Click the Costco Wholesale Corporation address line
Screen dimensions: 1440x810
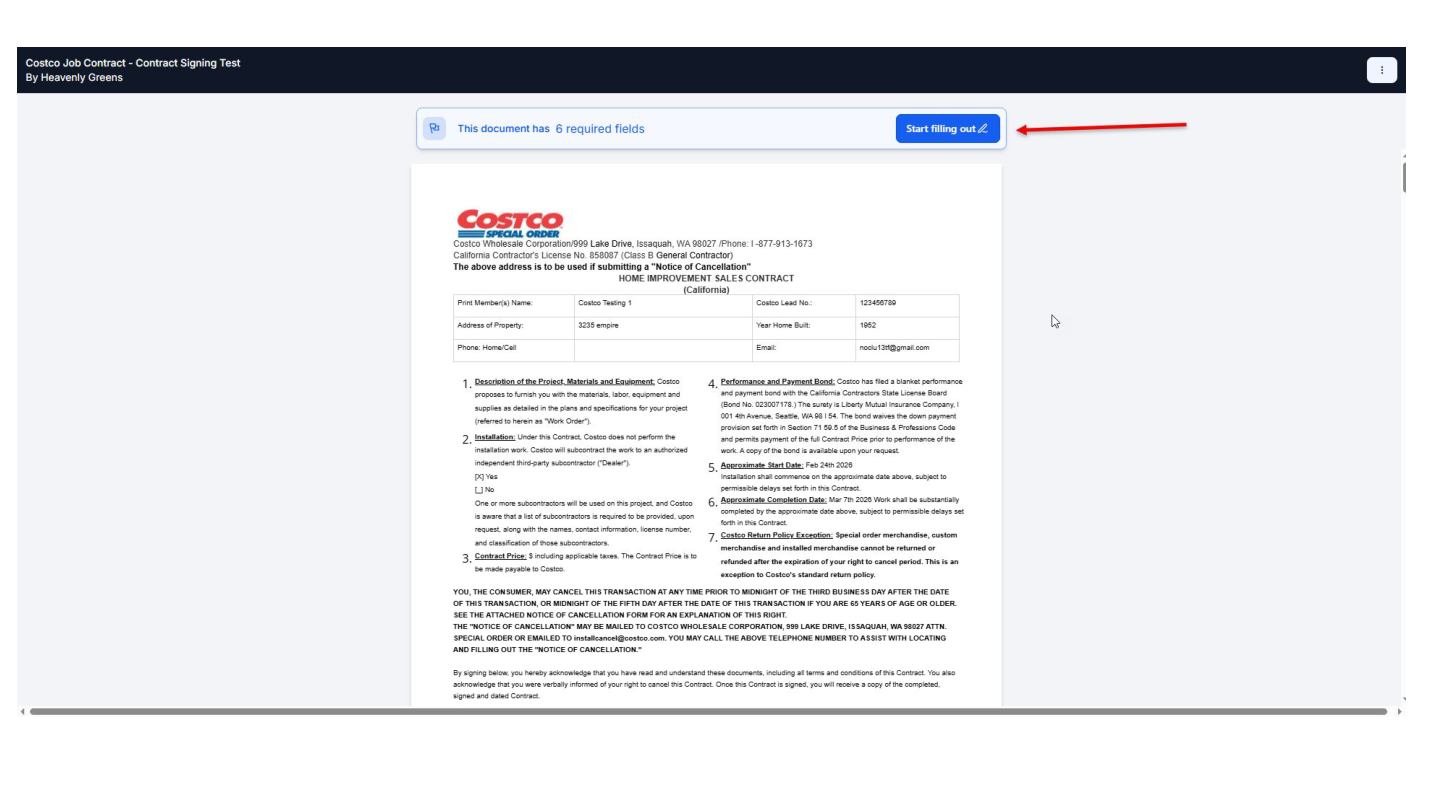[x=633, y=244]
